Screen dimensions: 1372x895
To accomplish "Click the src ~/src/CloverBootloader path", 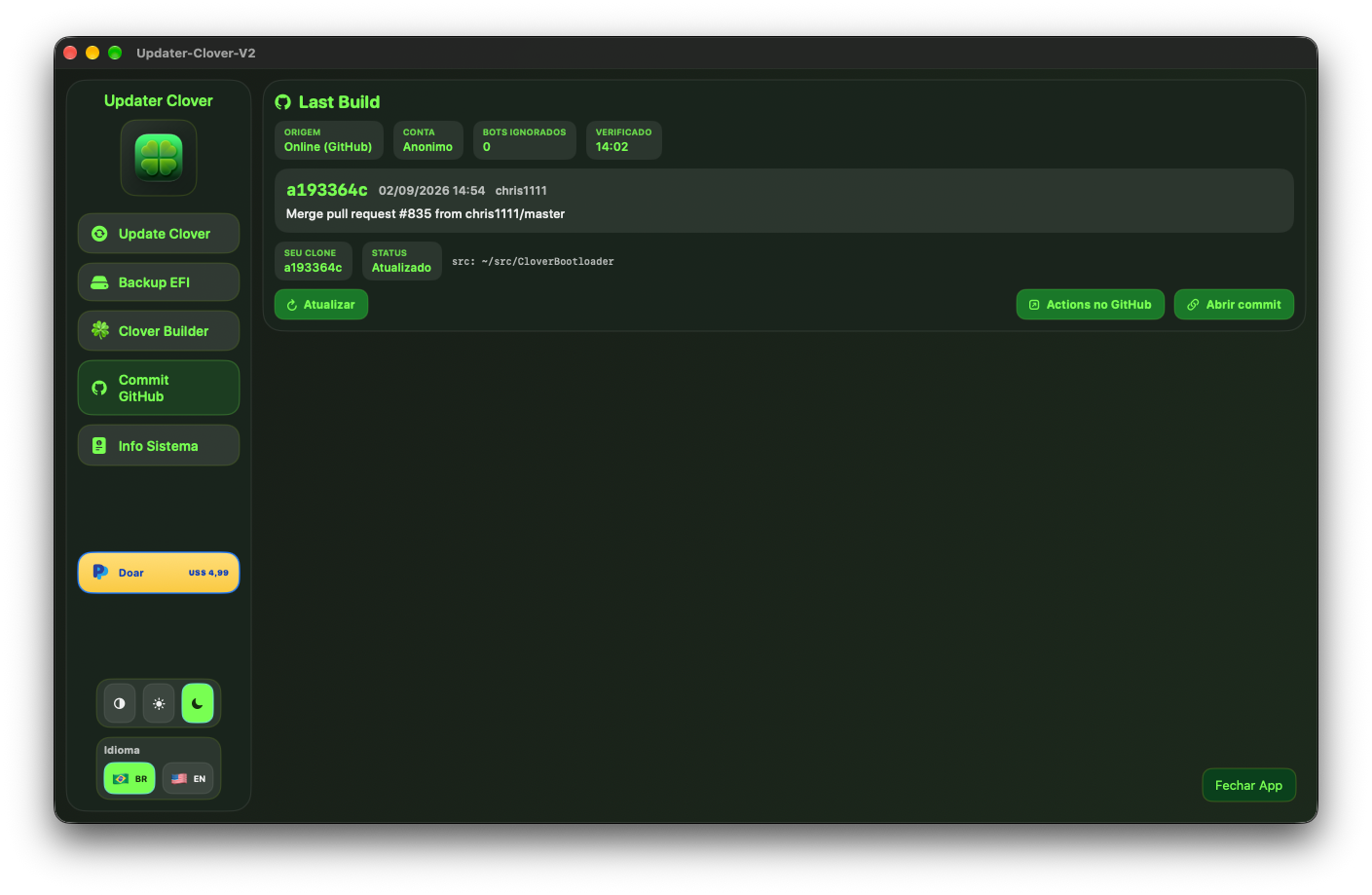I will pos(533,262).
